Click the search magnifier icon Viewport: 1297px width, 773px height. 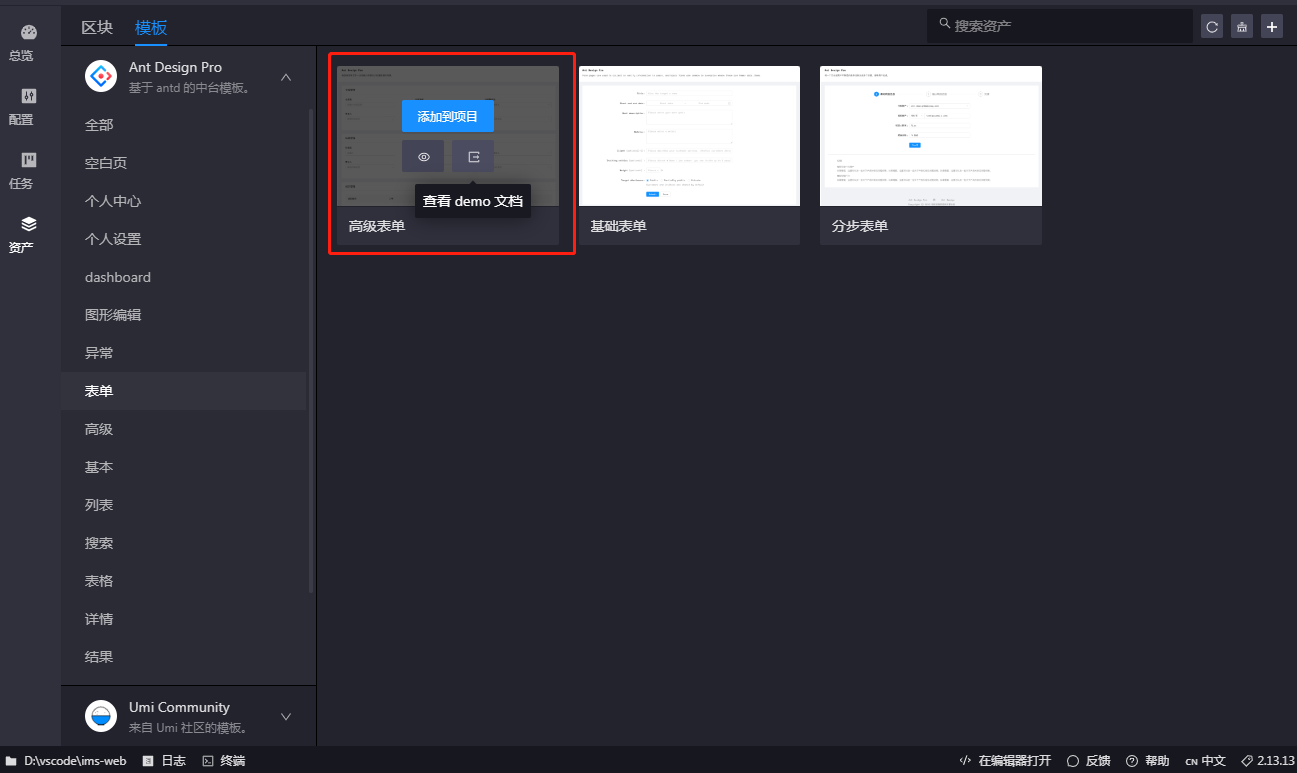coord(944,23)
